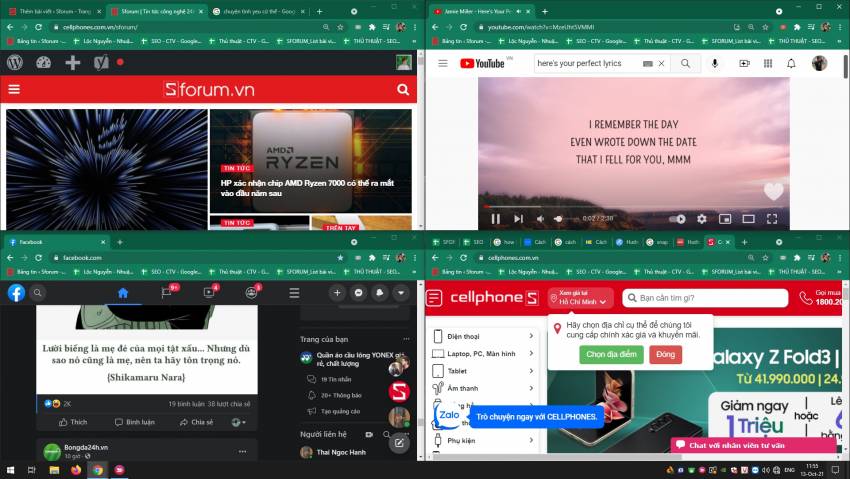Viewport: 850px width, 479px height.
Task: Pause the YouTube video
Action: tap(495, 219)
